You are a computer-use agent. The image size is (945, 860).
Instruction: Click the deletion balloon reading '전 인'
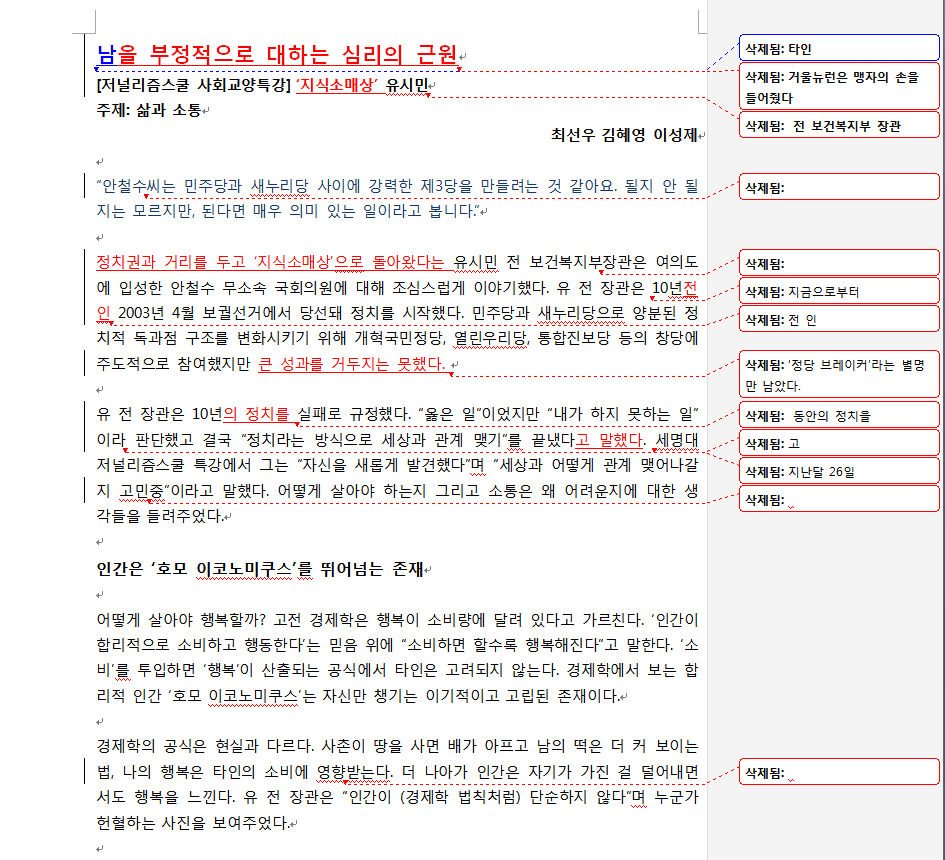pos(838,319)
